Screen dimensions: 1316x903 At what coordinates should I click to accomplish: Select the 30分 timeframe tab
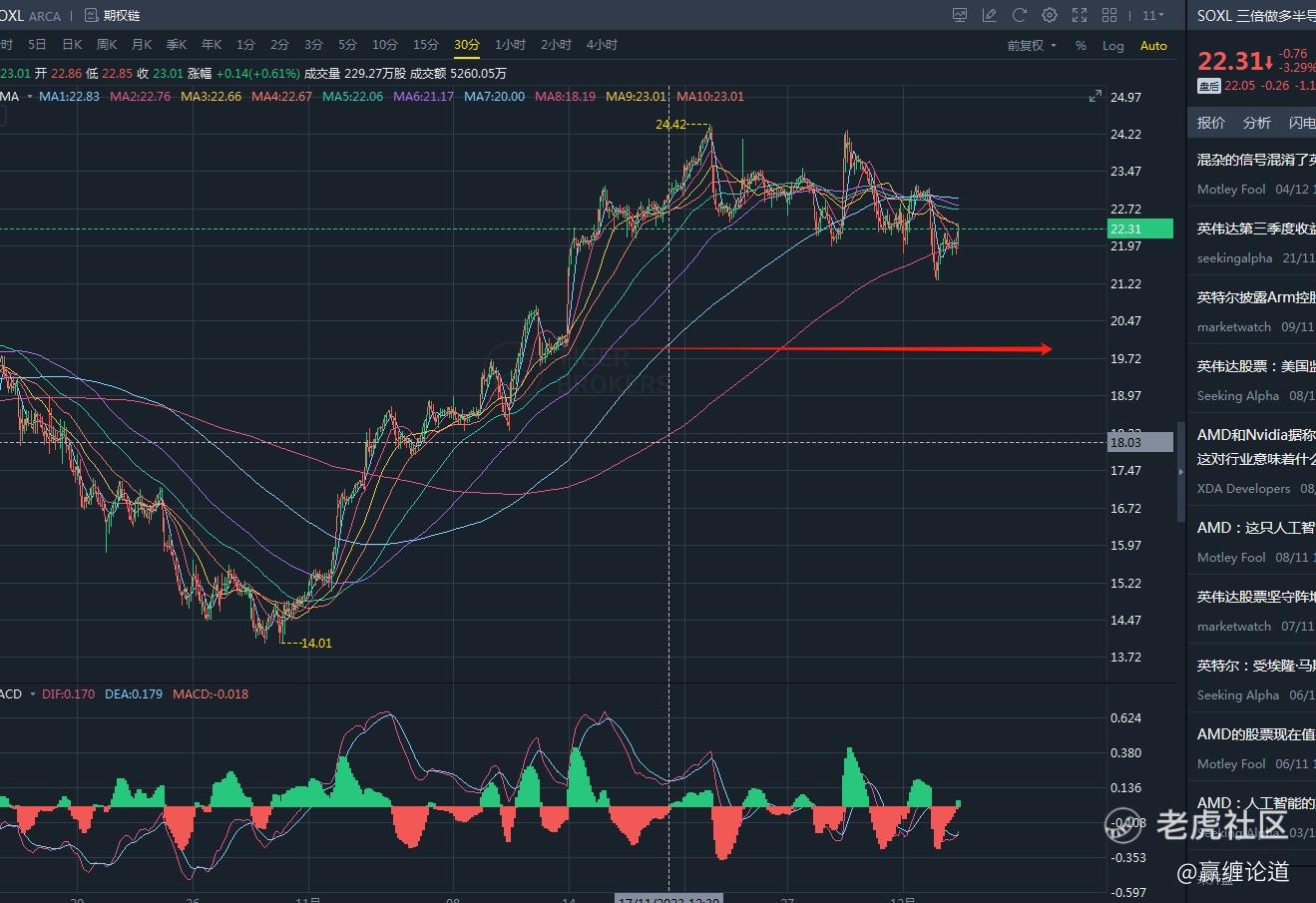(x=466, y=45)
